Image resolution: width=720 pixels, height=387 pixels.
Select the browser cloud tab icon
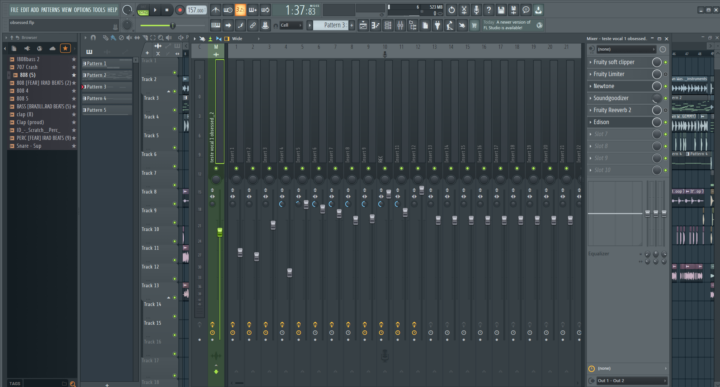[x=52, y=48]
